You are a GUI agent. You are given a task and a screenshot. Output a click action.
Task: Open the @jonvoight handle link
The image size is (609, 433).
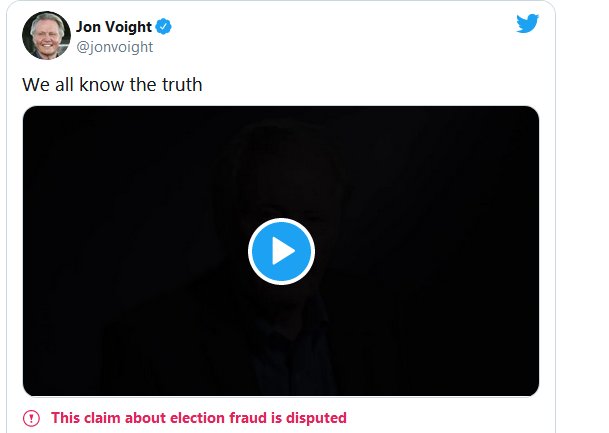tap(115, 47)
